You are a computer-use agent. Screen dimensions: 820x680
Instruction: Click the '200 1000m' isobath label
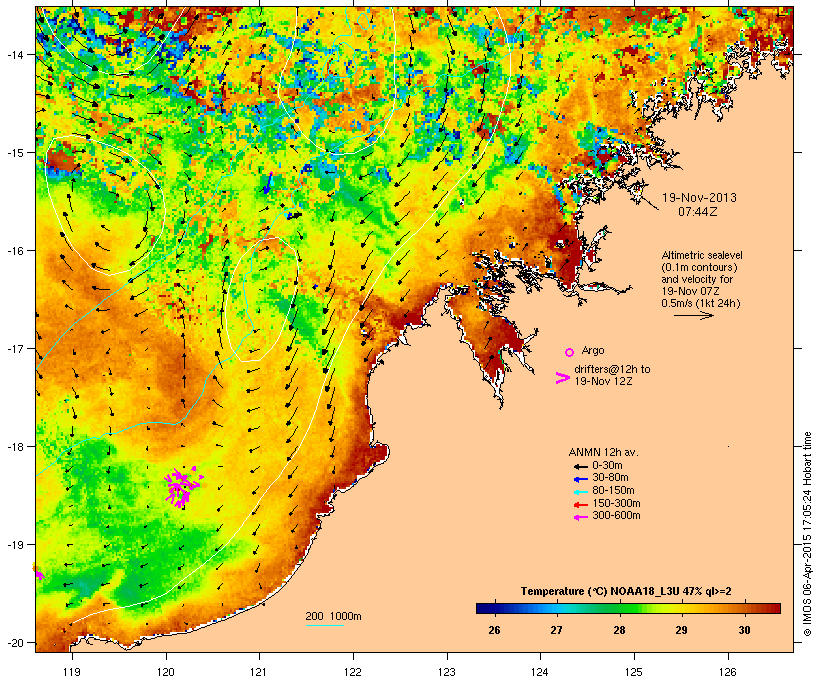click(333, 616)
